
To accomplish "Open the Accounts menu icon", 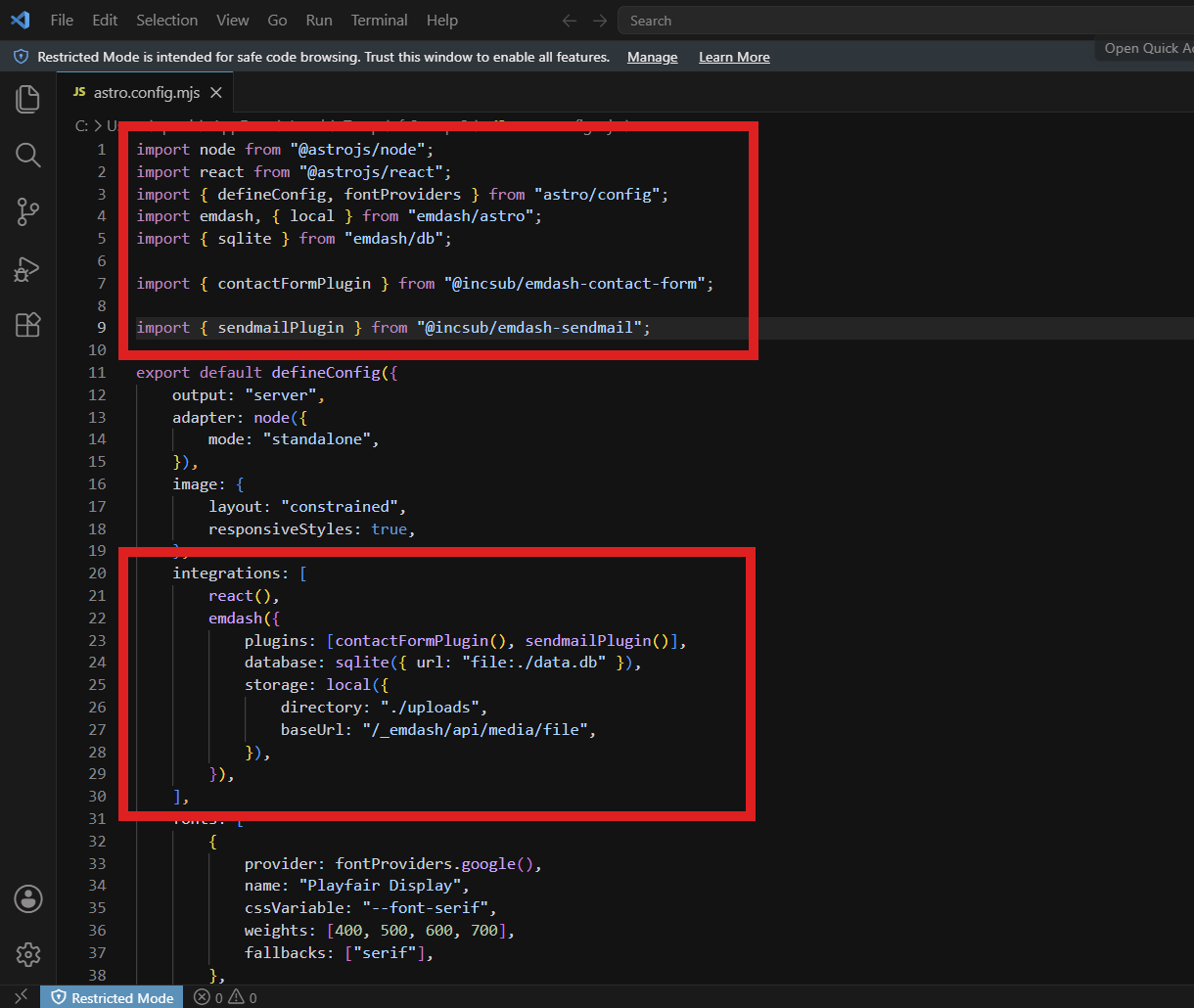I will coord(28,898).
